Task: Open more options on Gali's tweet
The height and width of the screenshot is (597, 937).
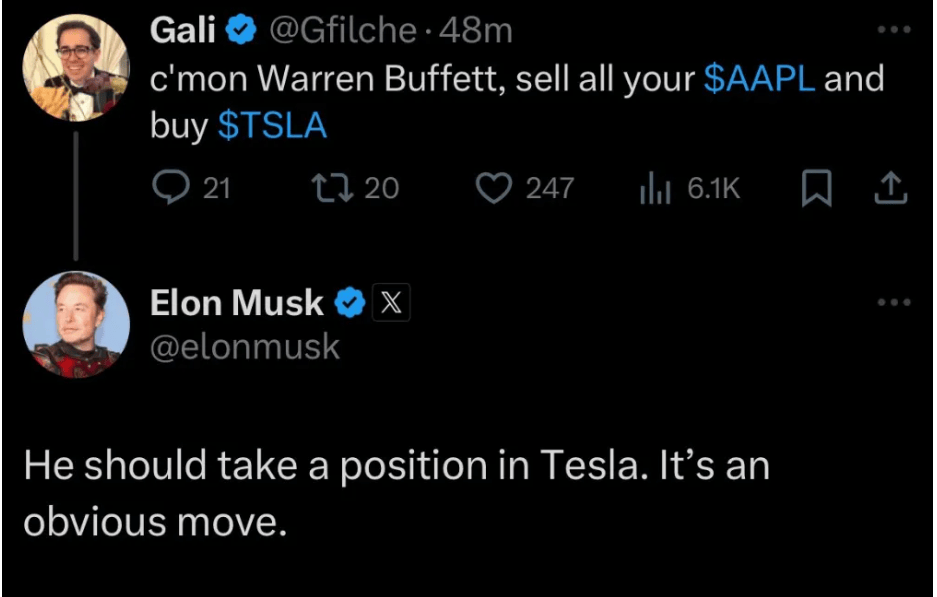Action: point(893,30)
